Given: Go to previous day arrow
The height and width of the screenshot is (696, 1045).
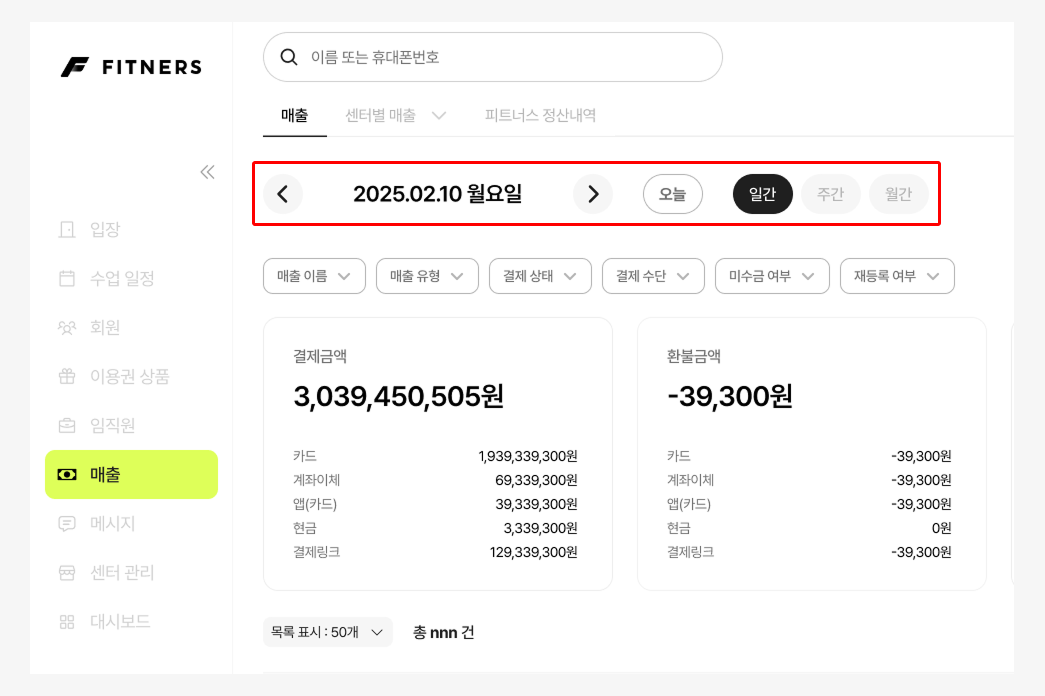Looking at the screenshot, I should pos(283,194).
